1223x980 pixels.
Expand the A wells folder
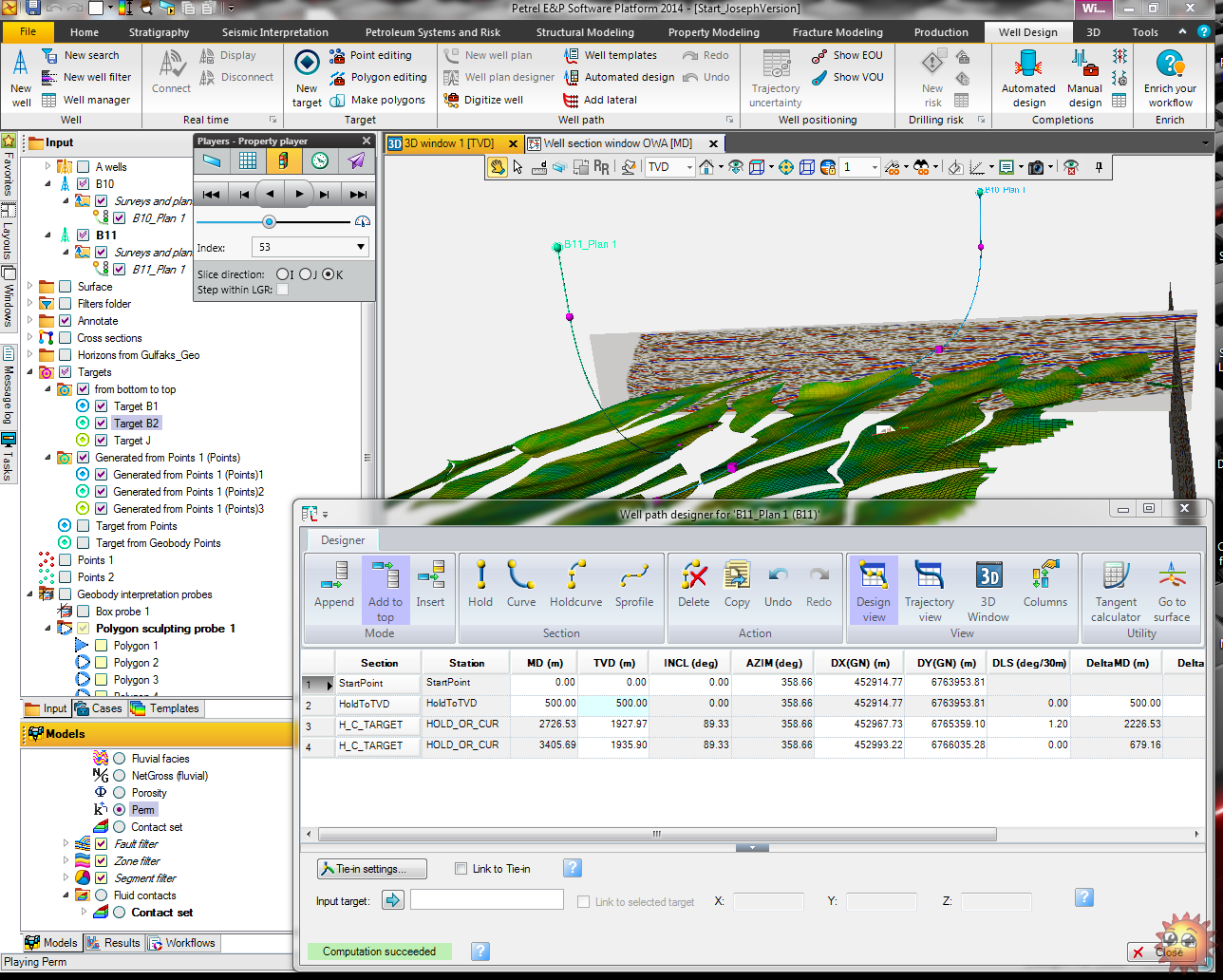coord(48,167)
